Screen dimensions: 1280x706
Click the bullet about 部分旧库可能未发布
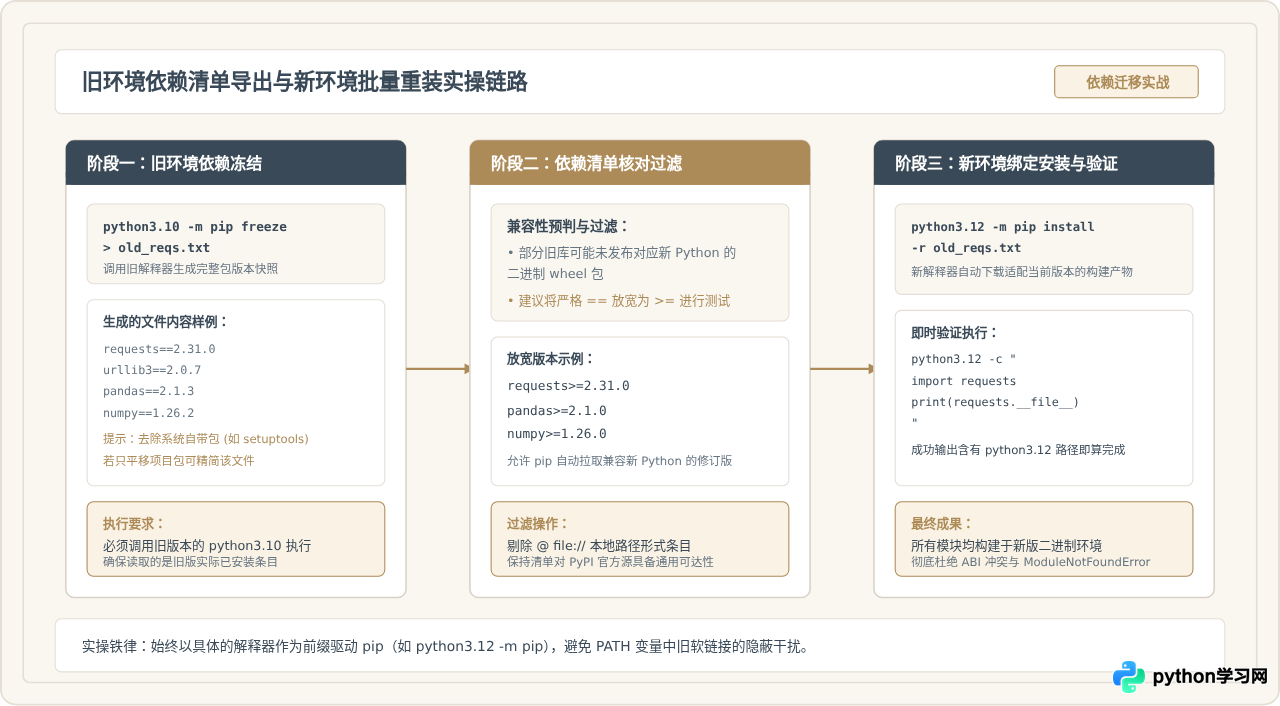tap(622, 253)
